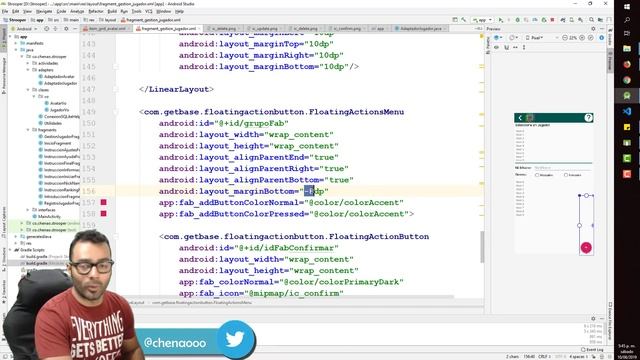Screen dimensions: 640x360
Task: Open Android Studio from Windows taskbar
Action: tap(627, 96)
